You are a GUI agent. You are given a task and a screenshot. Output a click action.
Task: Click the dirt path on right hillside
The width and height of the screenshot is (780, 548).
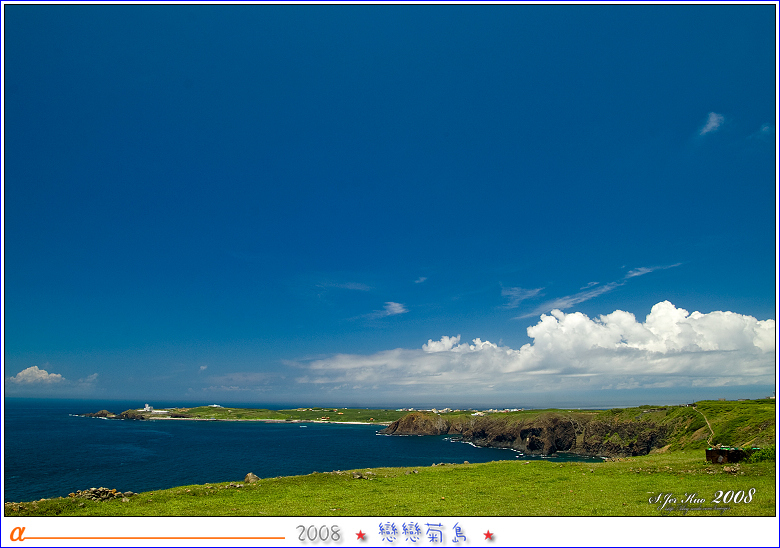pos(706,423)
